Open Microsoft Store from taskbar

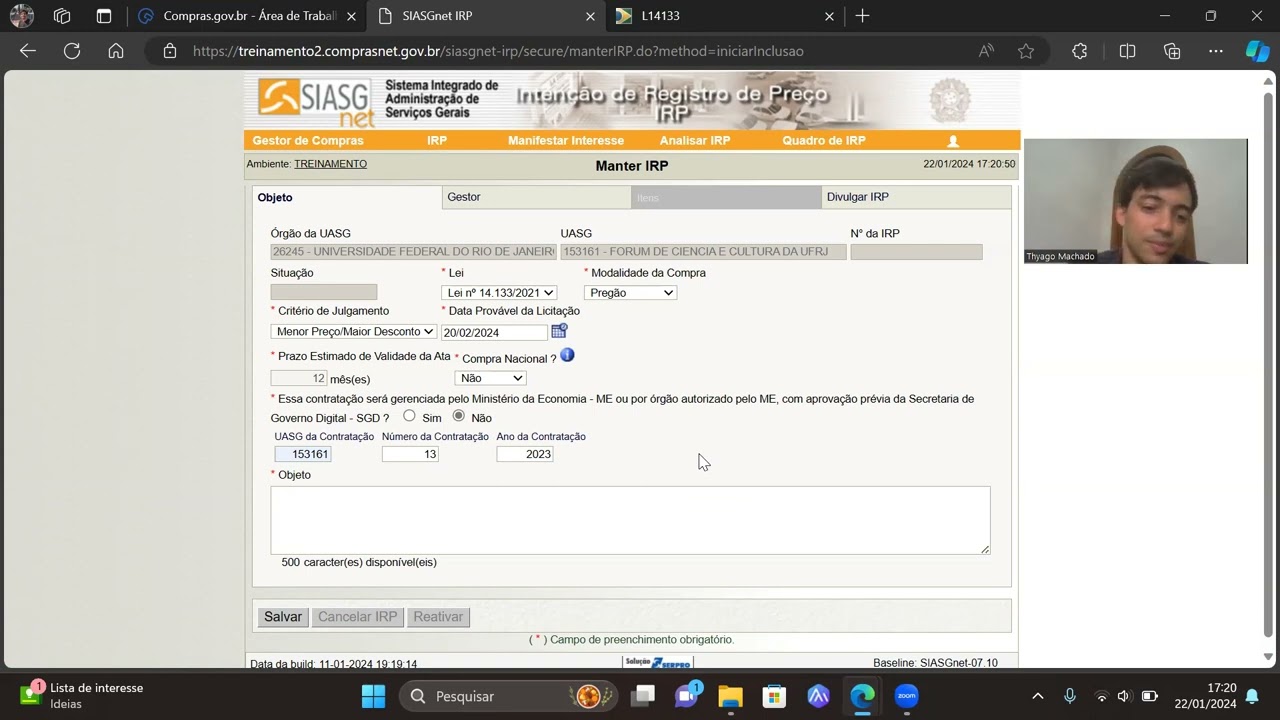click(774, 696)
